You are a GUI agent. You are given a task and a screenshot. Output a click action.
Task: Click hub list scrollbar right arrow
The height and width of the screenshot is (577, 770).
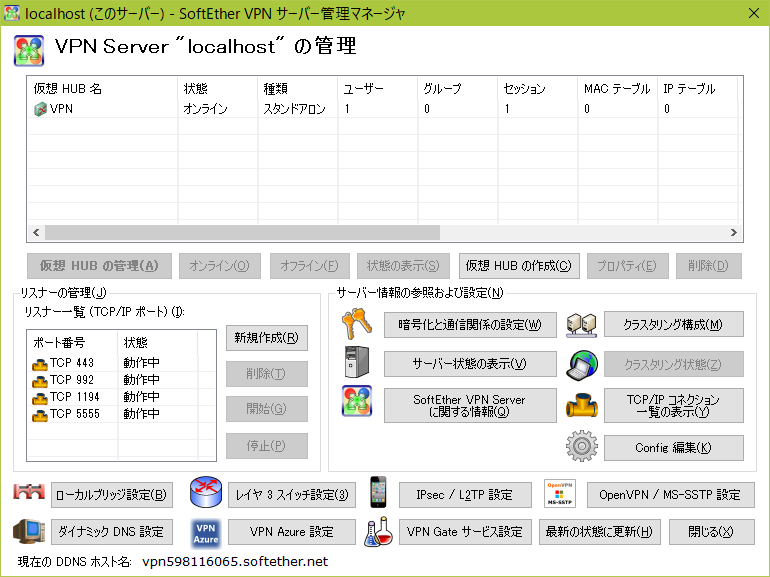pos(734,232)
